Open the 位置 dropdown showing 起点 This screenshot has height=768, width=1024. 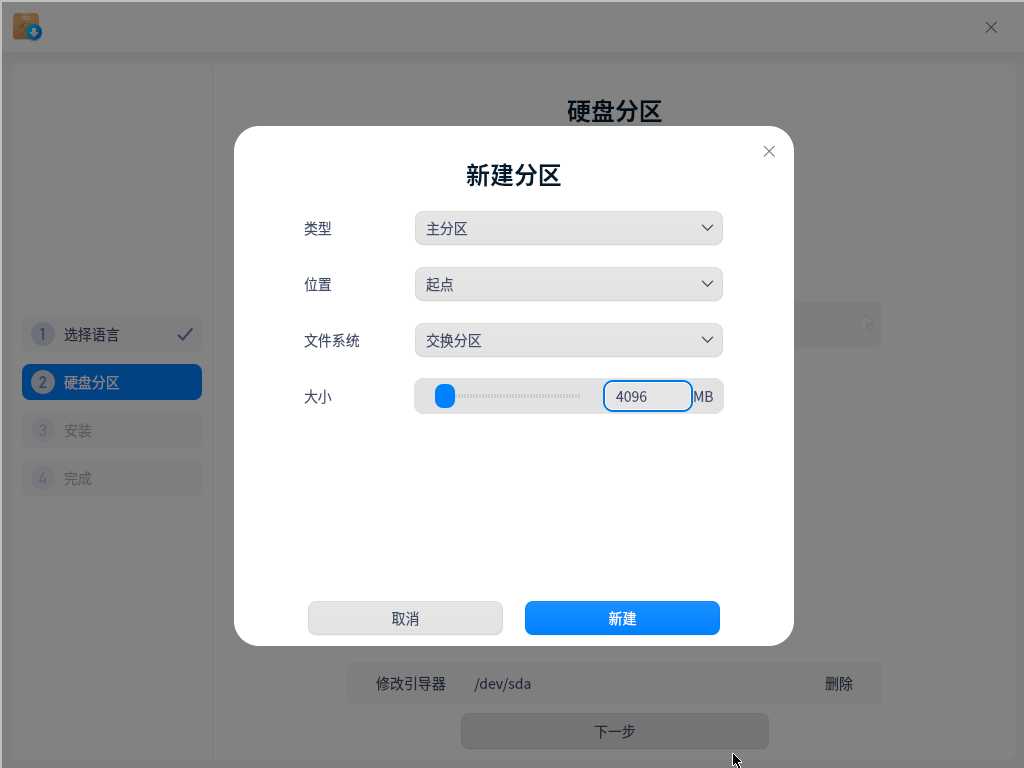568,284
